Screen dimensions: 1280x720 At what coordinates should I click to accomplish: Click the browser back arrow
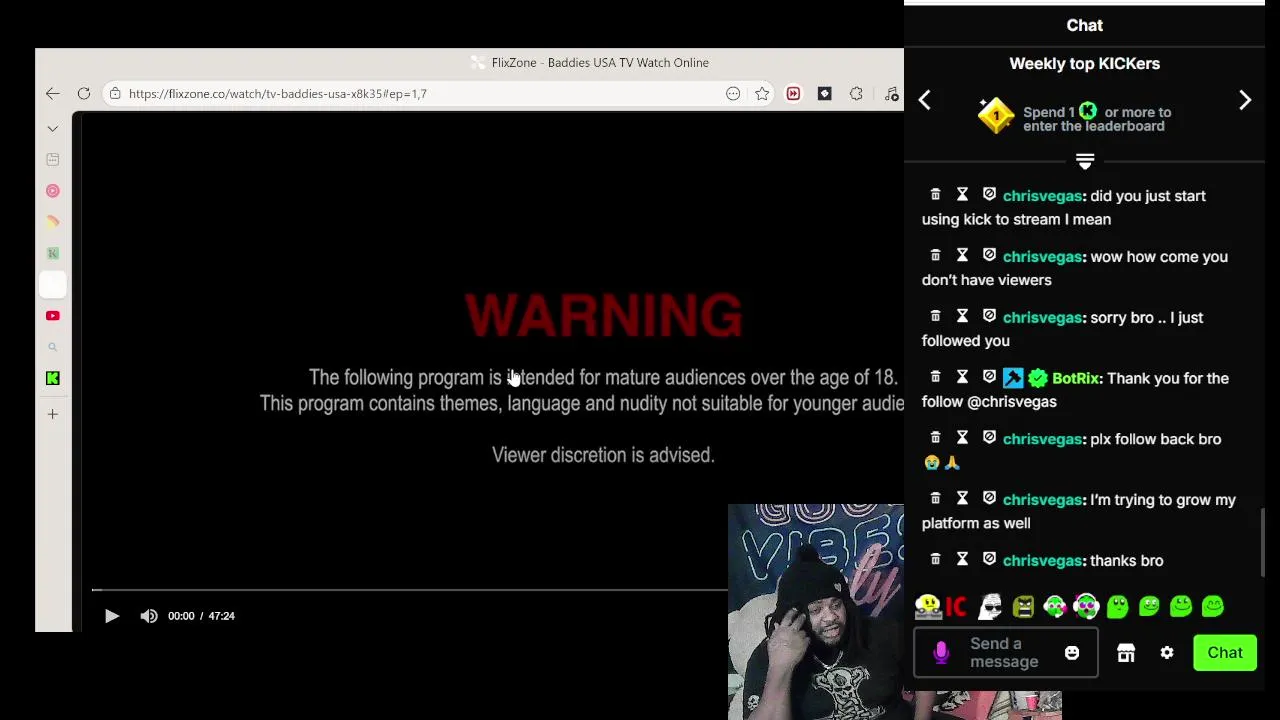[52, 94]
